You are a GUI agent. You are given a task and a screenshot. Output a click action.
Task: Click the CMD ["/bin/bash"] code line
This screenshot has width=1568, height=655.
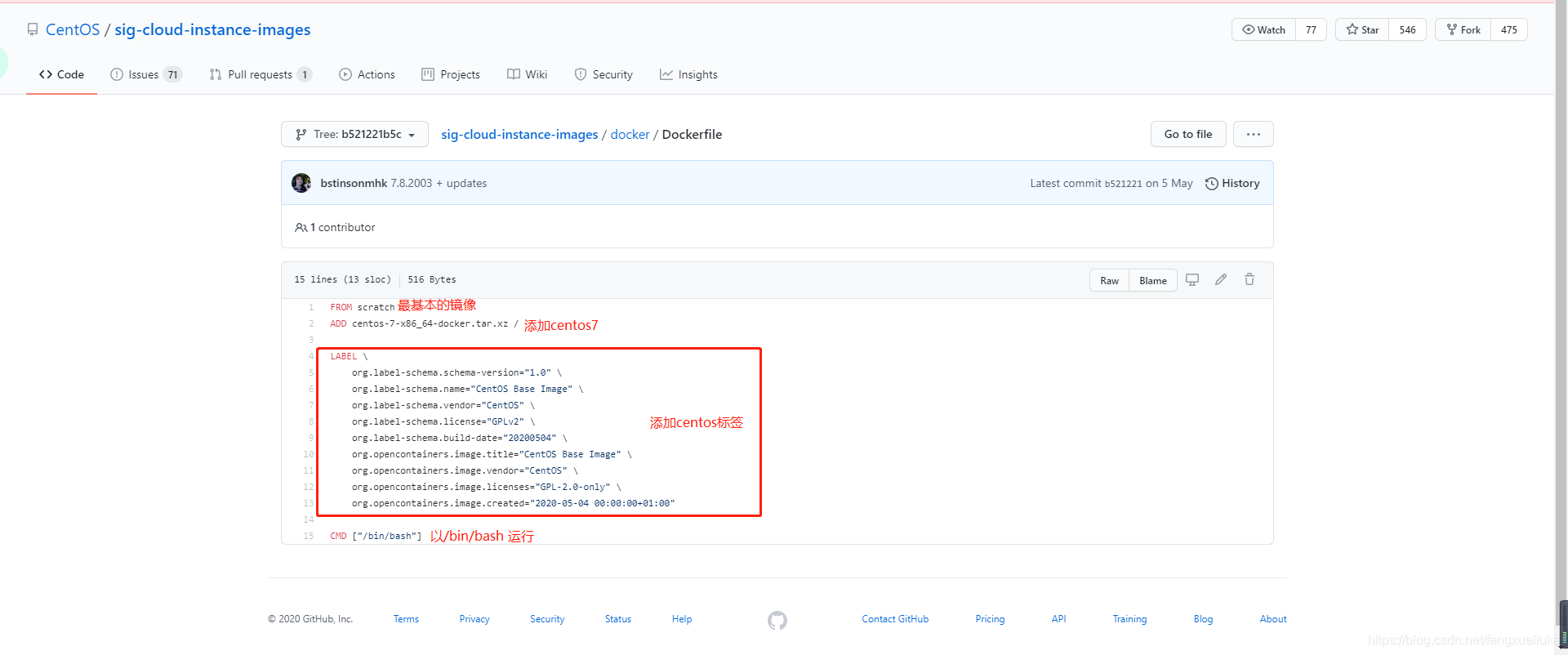coord(376,536)
